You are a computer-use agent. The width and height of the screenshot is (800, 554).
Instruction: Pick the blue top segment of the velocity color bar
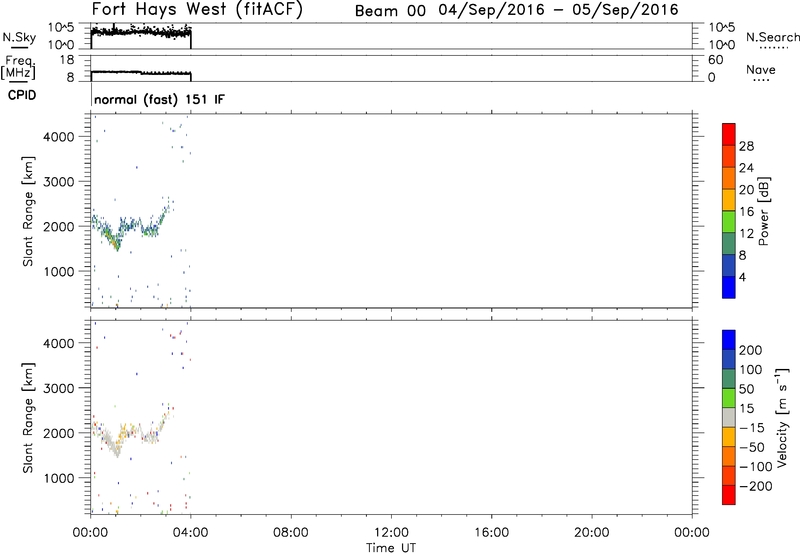pyautogui.click(x=729, y=340)
